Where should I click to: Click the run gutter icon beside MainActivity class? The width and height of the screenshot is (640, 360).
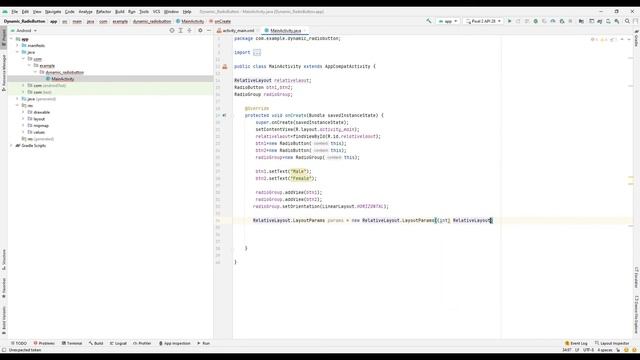coord(224,66)
